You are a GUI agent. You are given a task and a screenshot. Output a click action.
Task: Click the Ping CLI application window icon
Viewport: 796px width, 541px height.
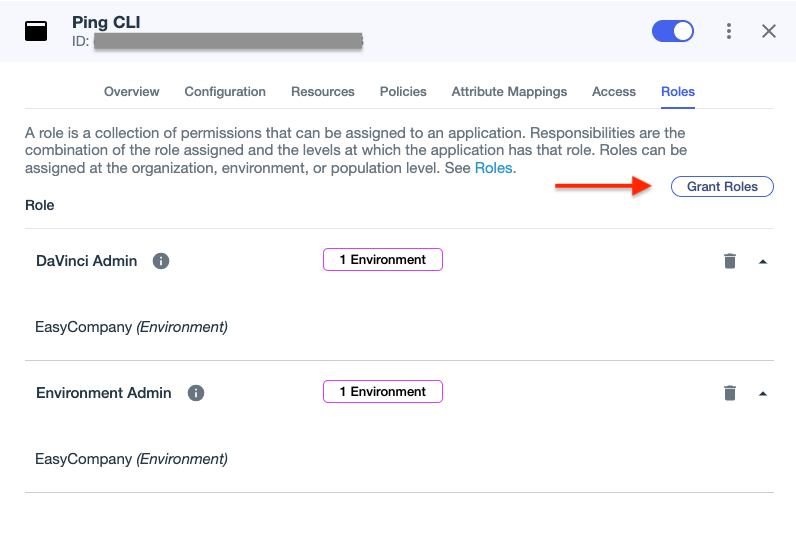click(36, 31)
